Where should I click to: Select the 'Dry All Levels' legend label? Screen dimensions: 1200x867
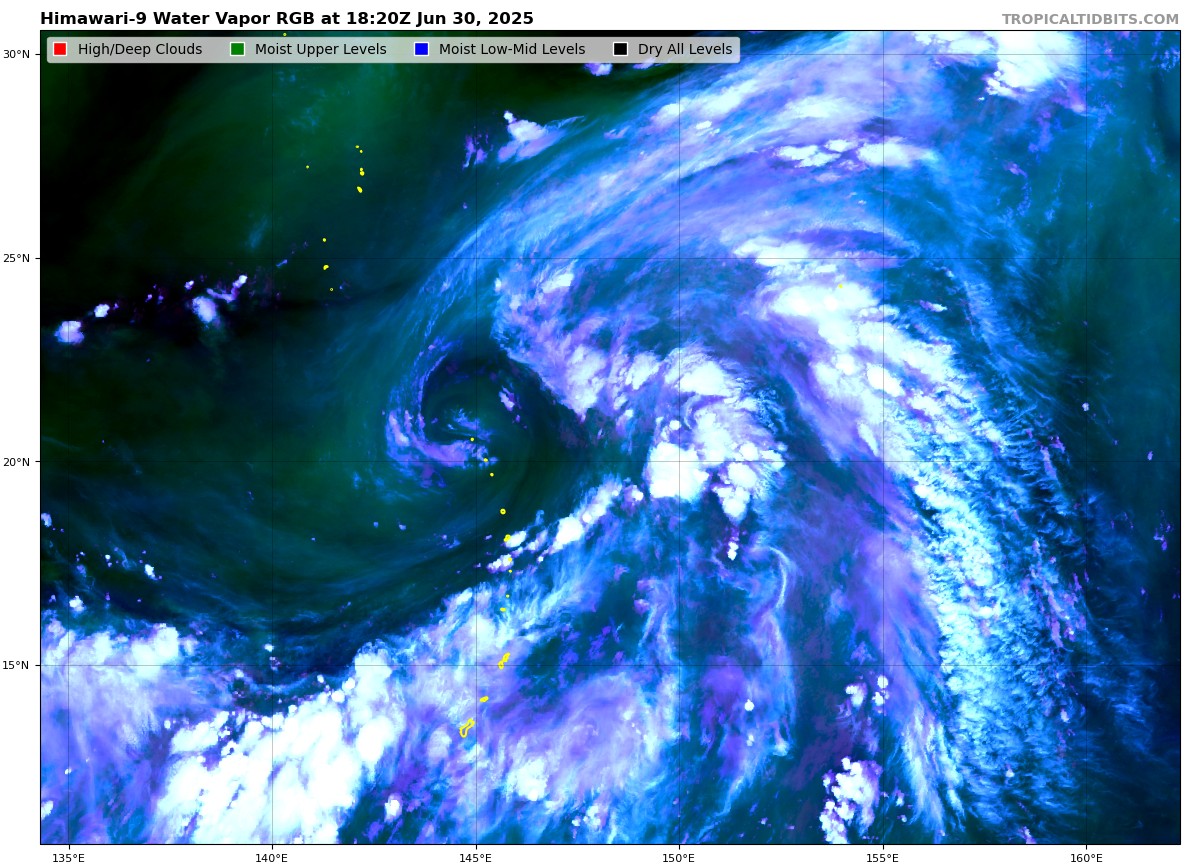click(685, 49)
